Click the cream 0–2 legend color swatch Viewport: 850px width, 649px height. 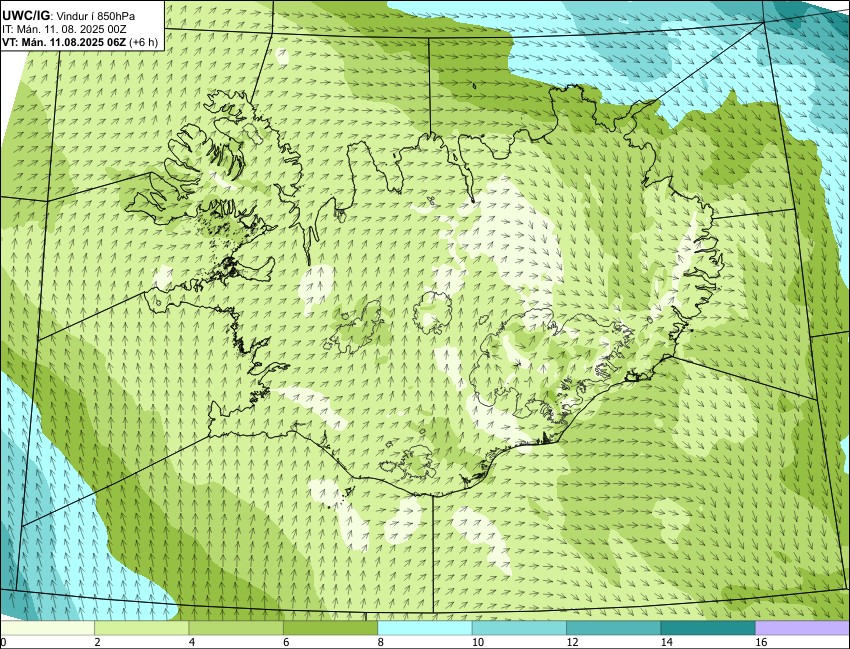click(x=48, y=628)
